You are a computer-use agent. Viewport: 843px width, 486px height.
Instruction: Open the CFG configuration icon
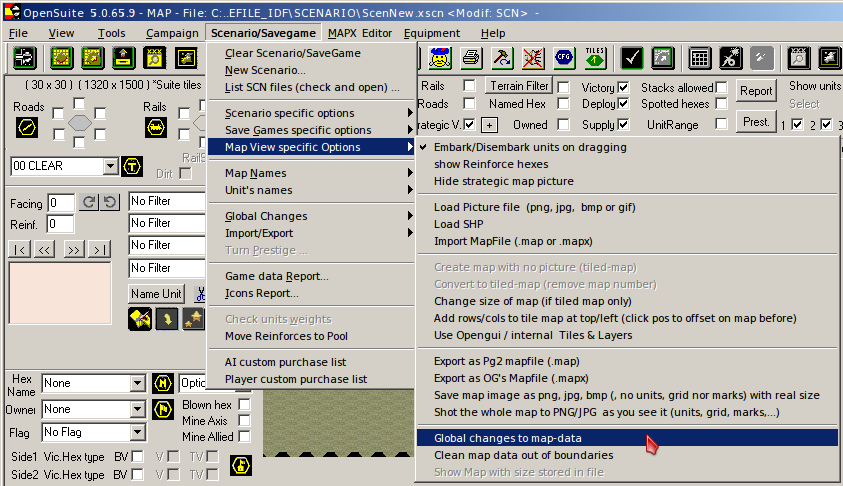563,58
